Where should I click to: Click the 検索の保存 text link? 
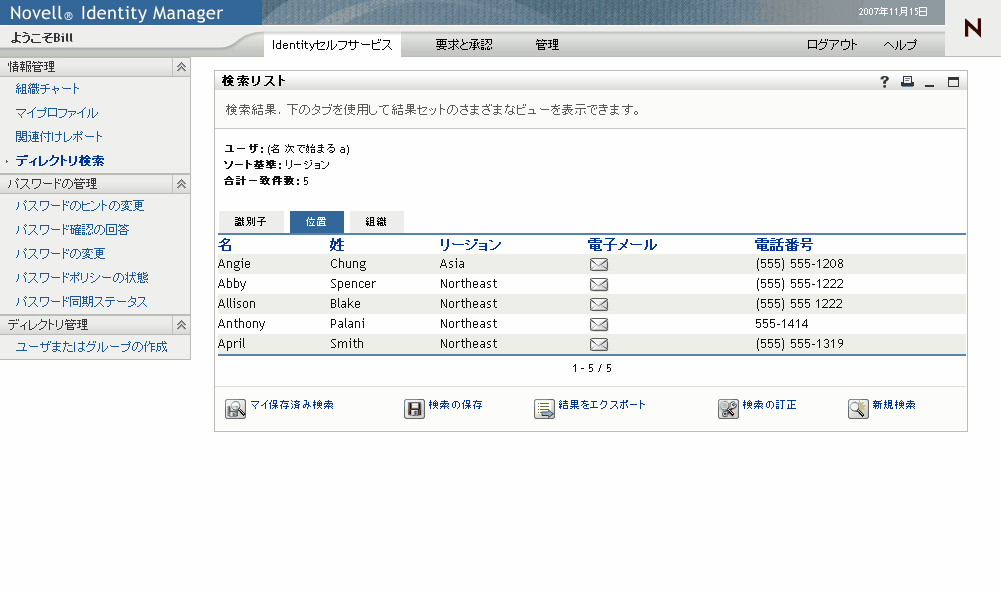click(x=455, y=405)
